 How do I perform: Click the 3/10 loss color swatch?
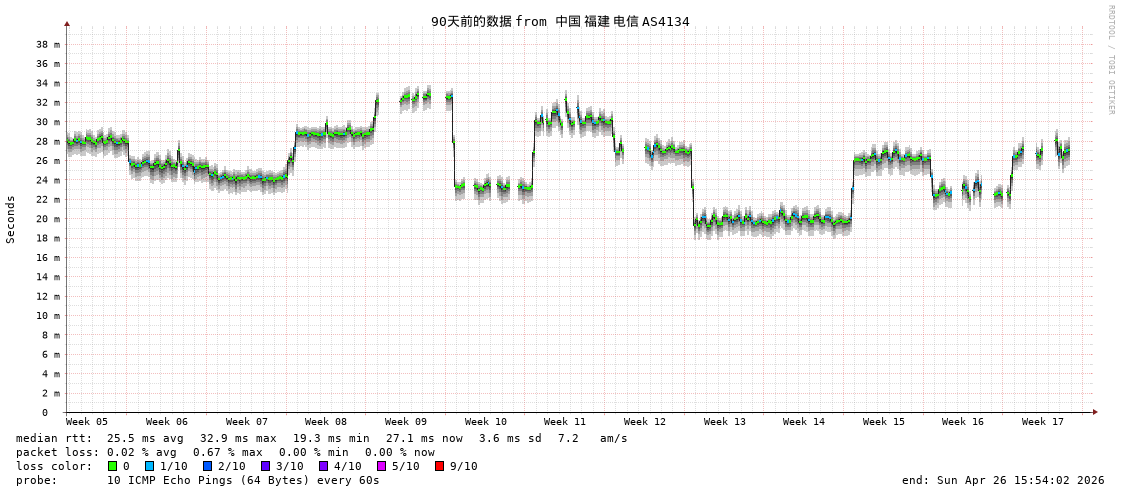[x=266, y=466]
